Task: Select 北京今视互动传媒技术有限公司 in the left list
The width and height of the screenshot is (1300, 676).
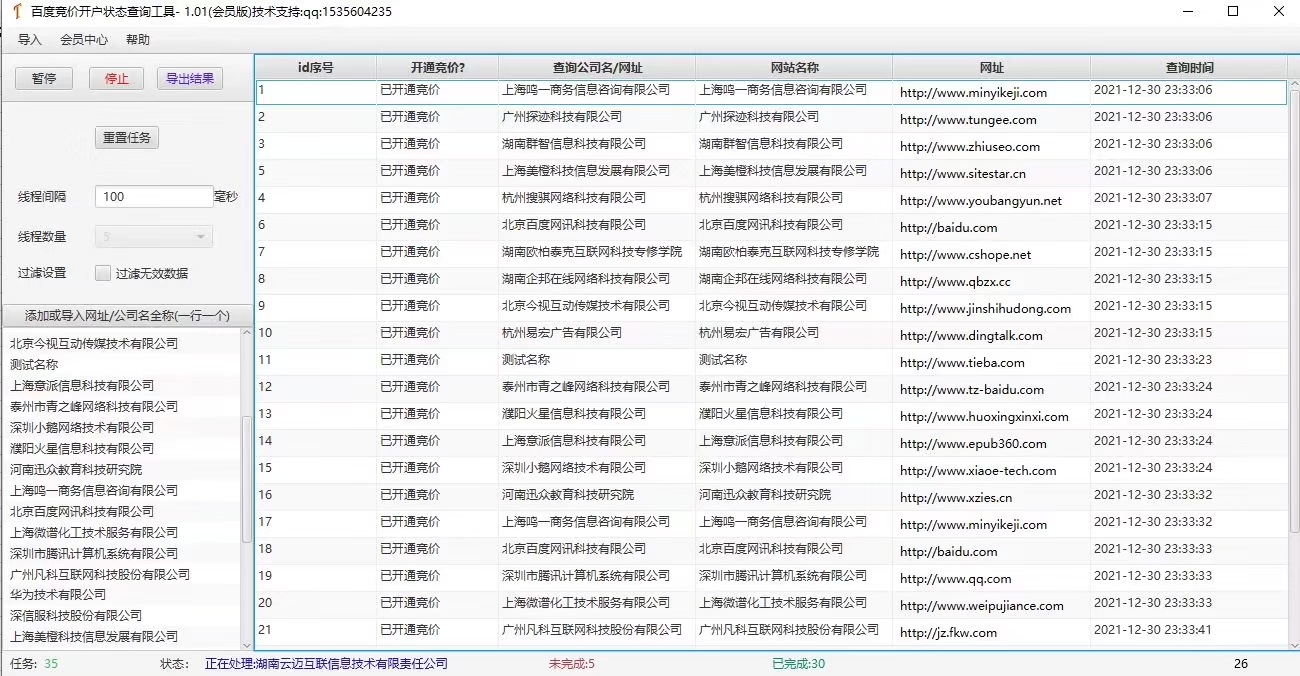Action: click(94, 344)
